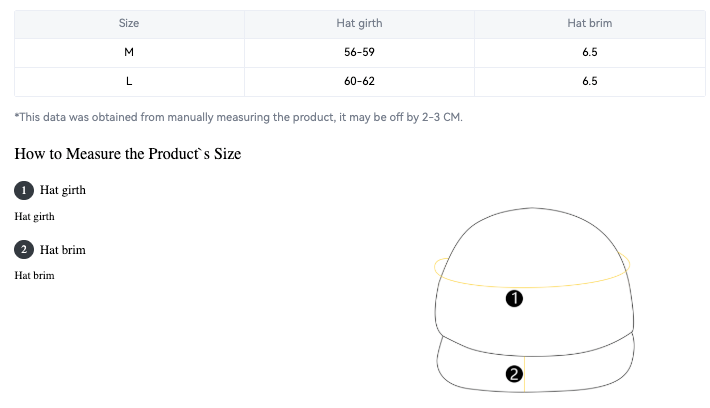
Task: Select the black 2 marker on hat brim
Action: [x=514, y=374]
